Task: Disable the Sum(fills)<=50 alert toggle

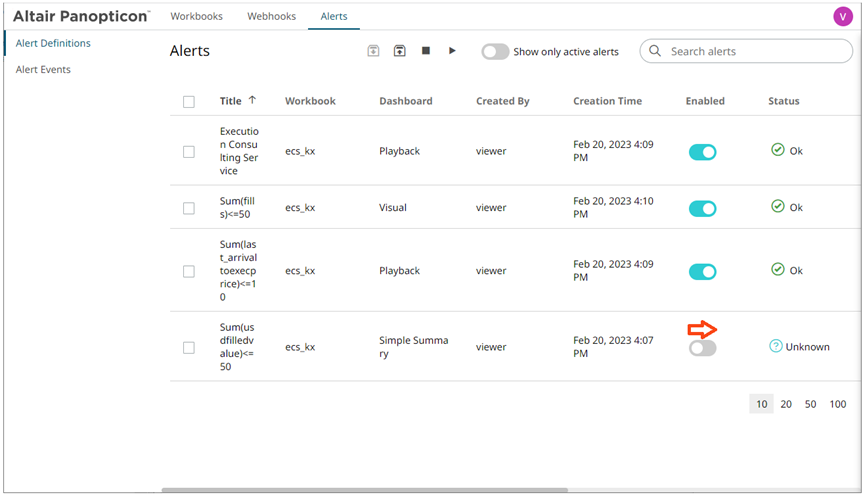Action: (x=702, y=209)
